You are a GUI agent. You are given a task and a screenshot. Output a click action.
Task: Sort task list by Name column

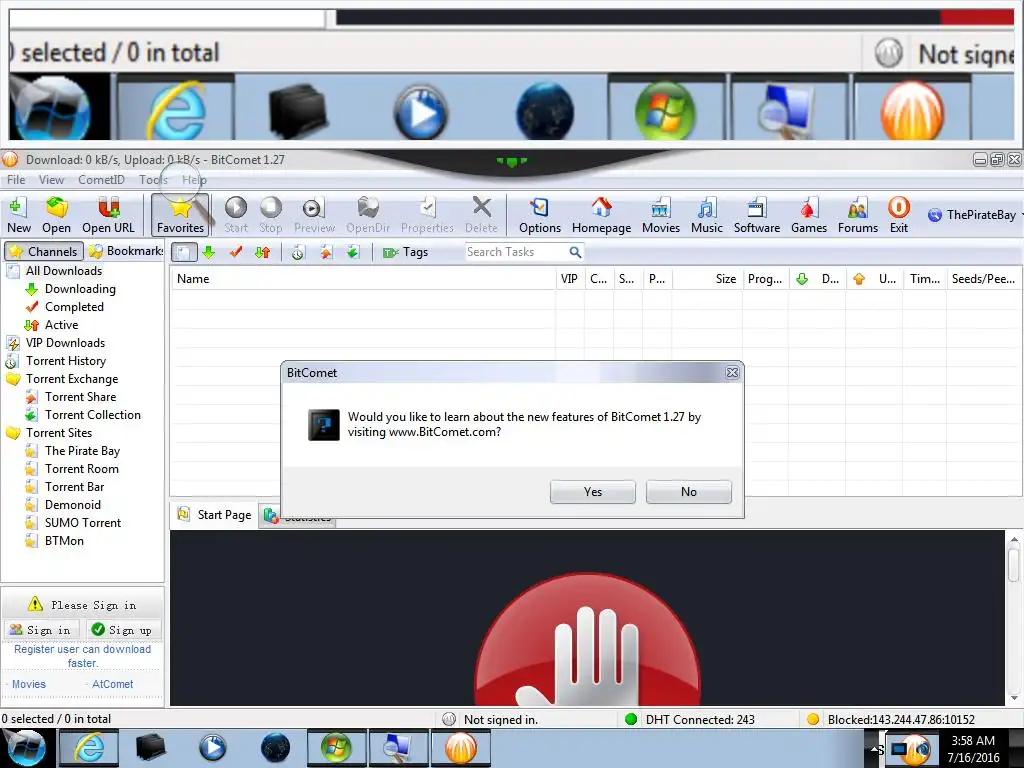(362, 279)
